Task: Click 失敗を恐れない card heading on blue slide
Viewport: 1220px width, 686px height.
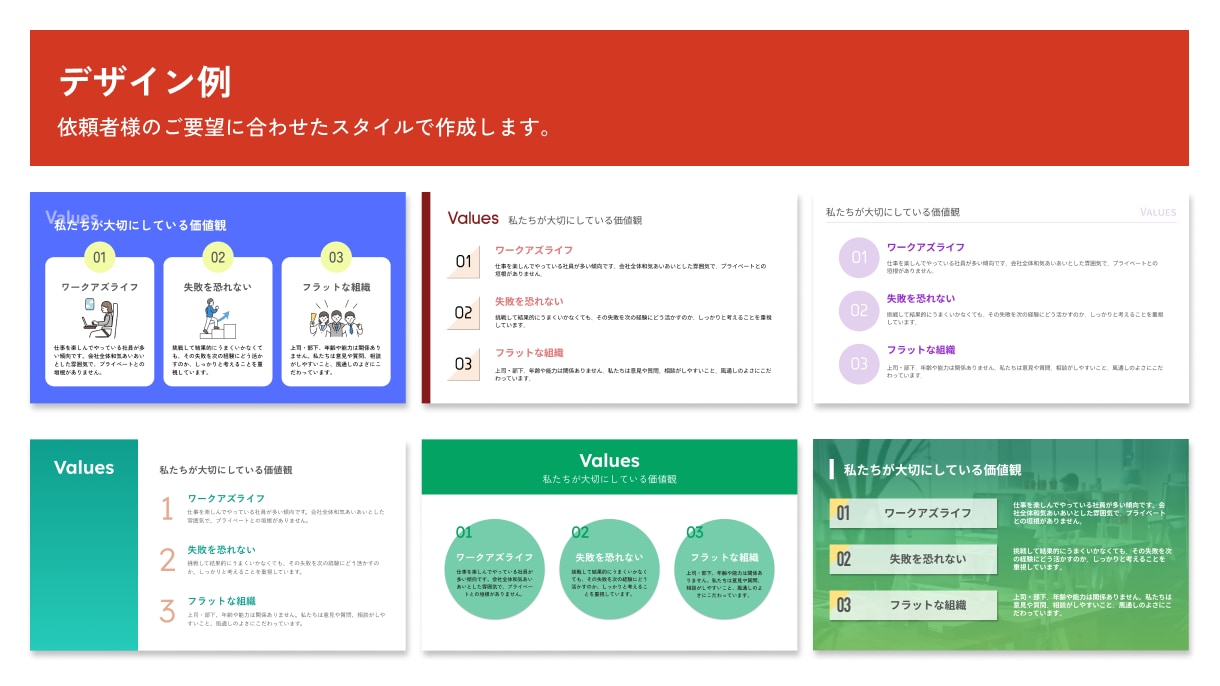Action: point(217,287)
